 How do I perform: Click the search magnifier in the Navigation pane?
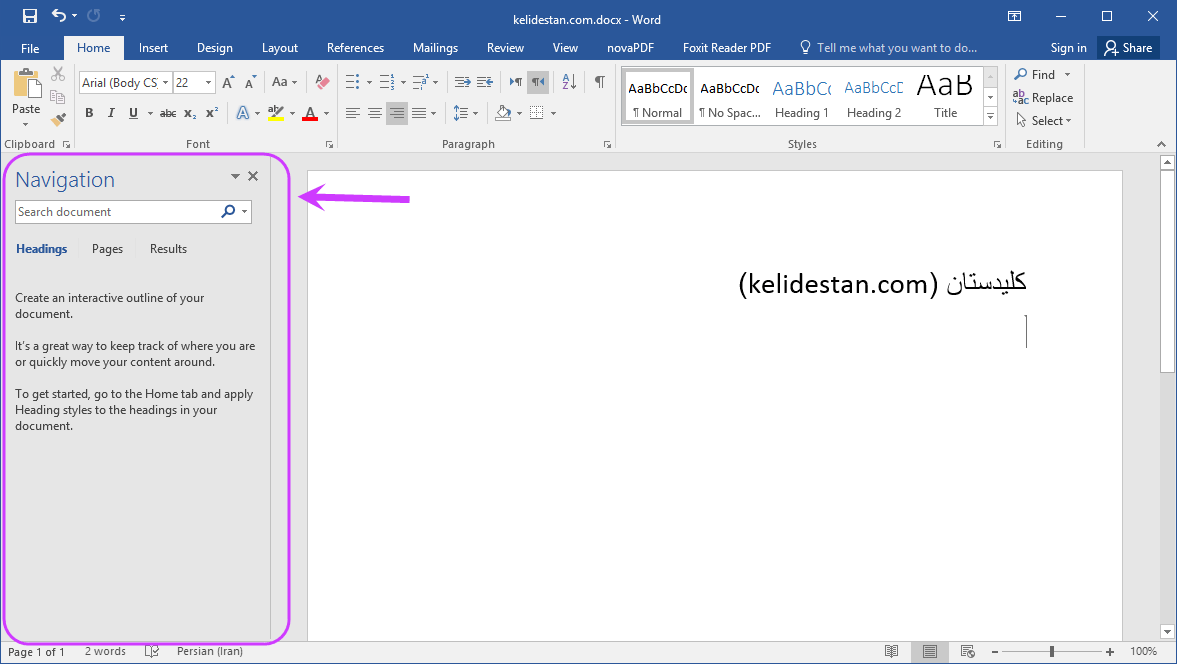tap(228, 212)
